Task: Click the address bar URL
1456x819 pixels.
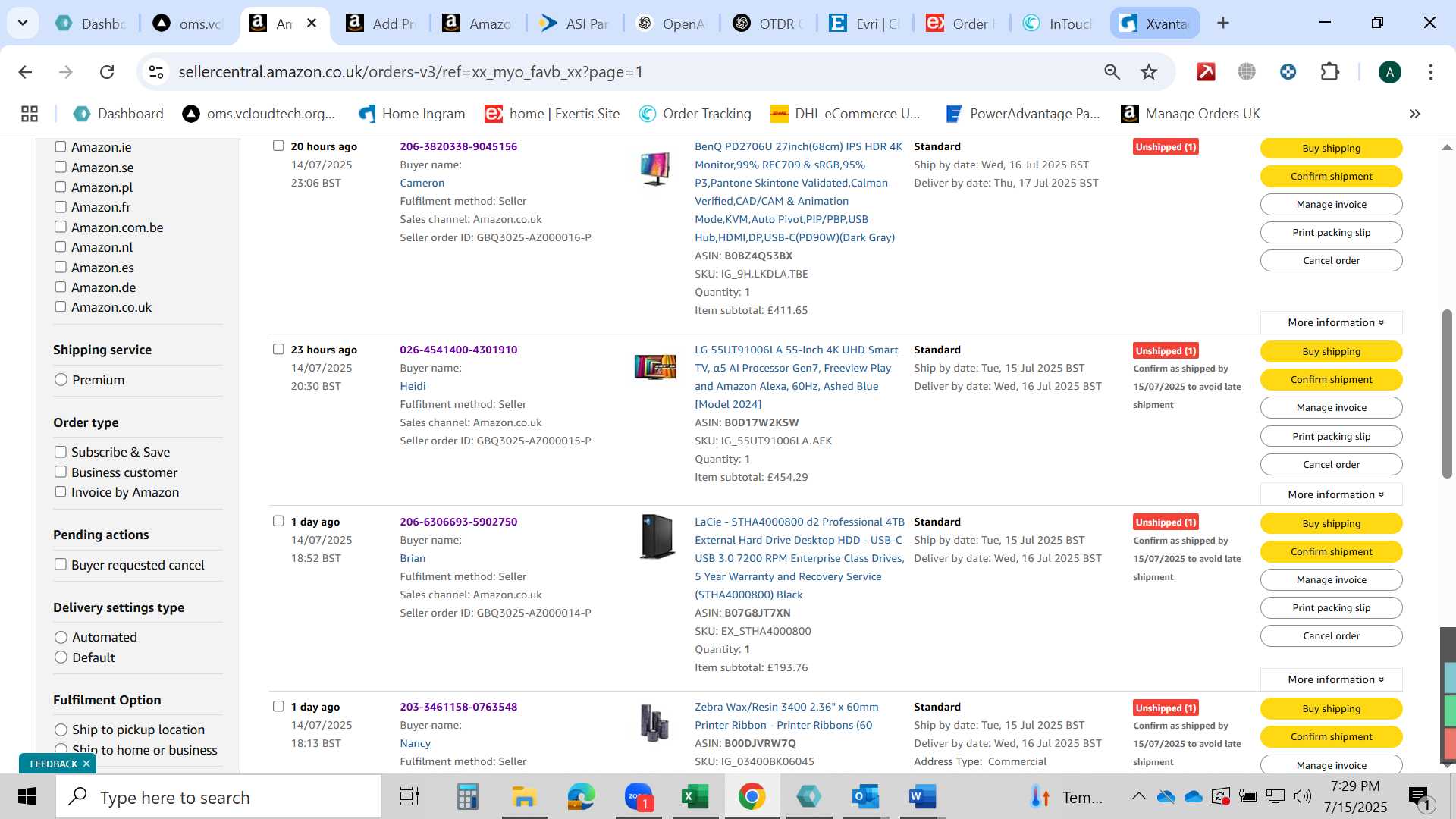Action: 410,72
